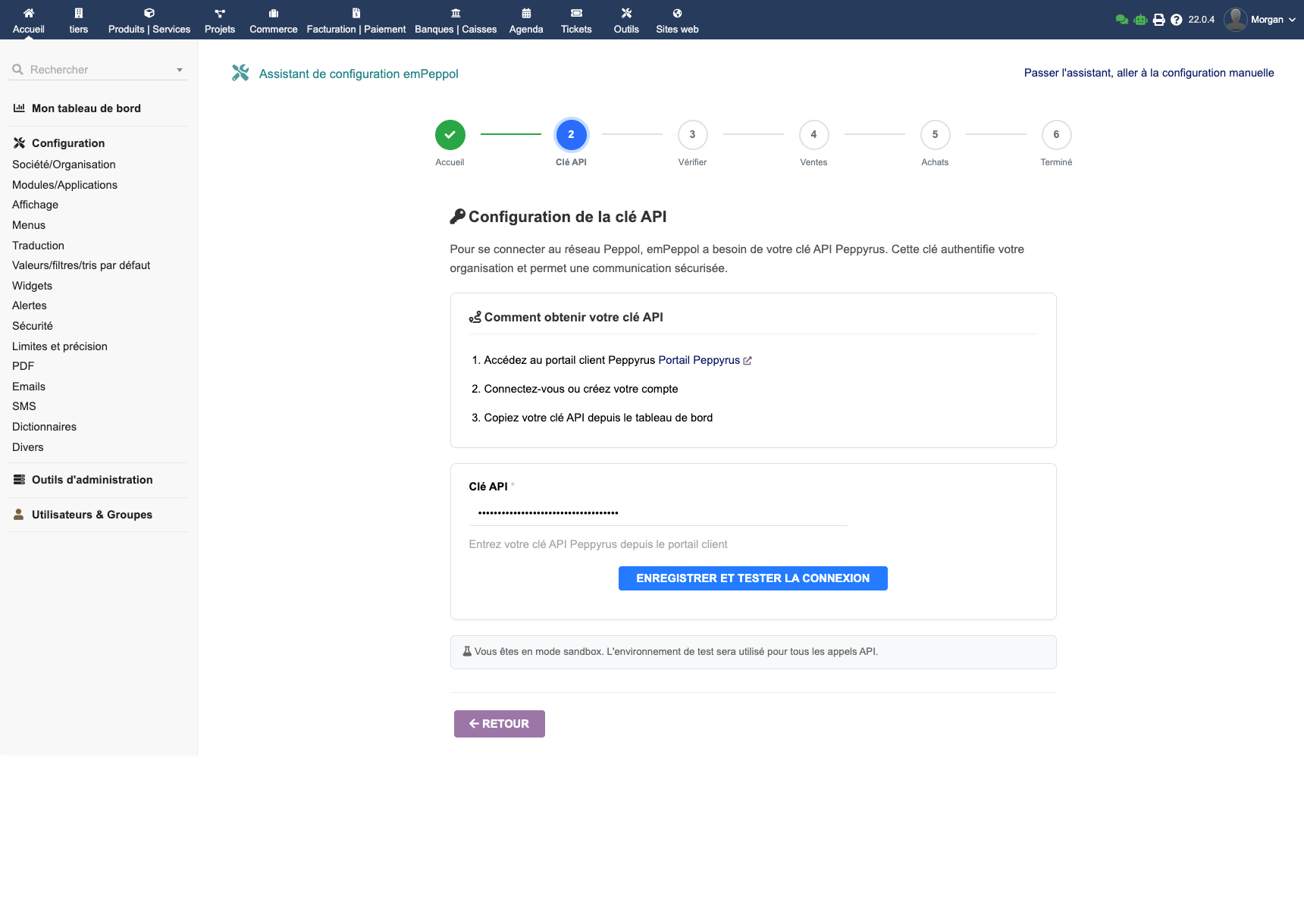Click the Tickets icon in top menu

(x=576, y=13)
